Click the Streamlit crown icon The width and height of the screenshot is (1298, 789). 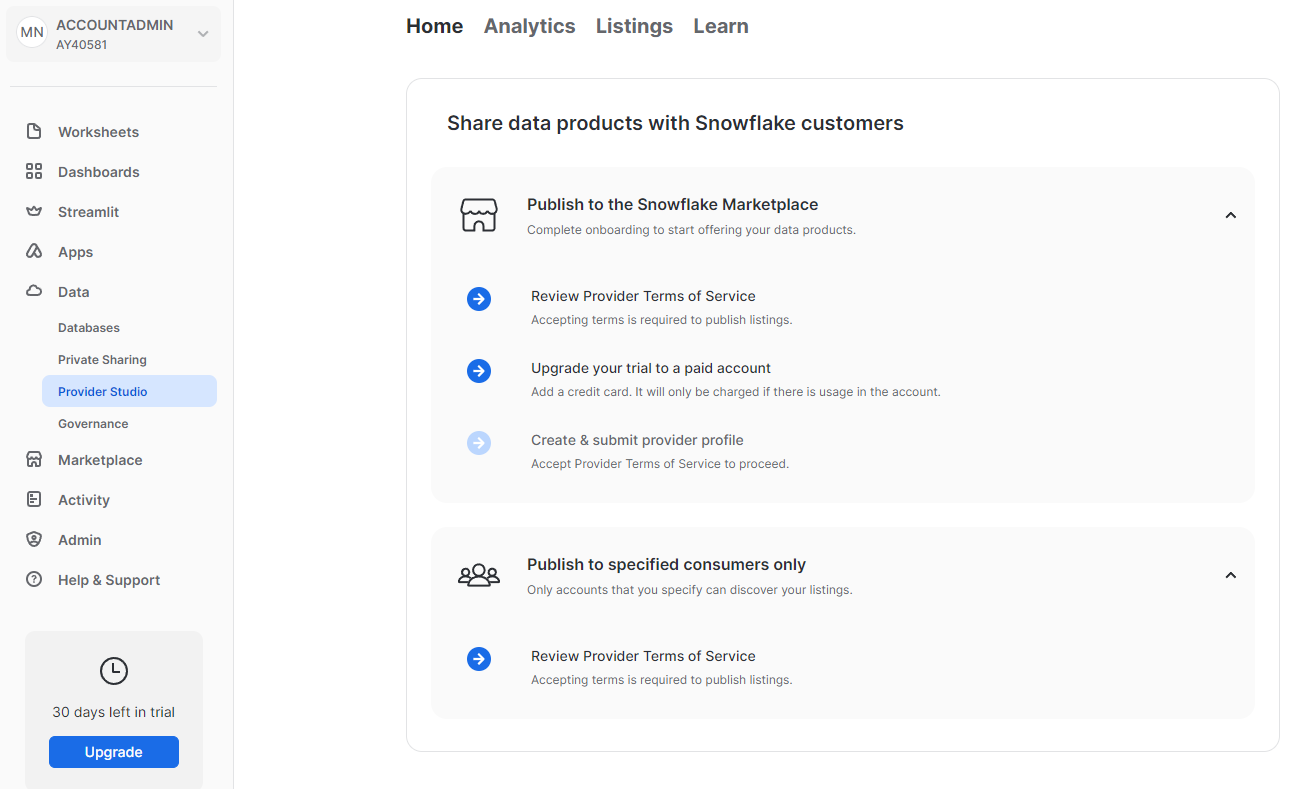coord(34,212)
